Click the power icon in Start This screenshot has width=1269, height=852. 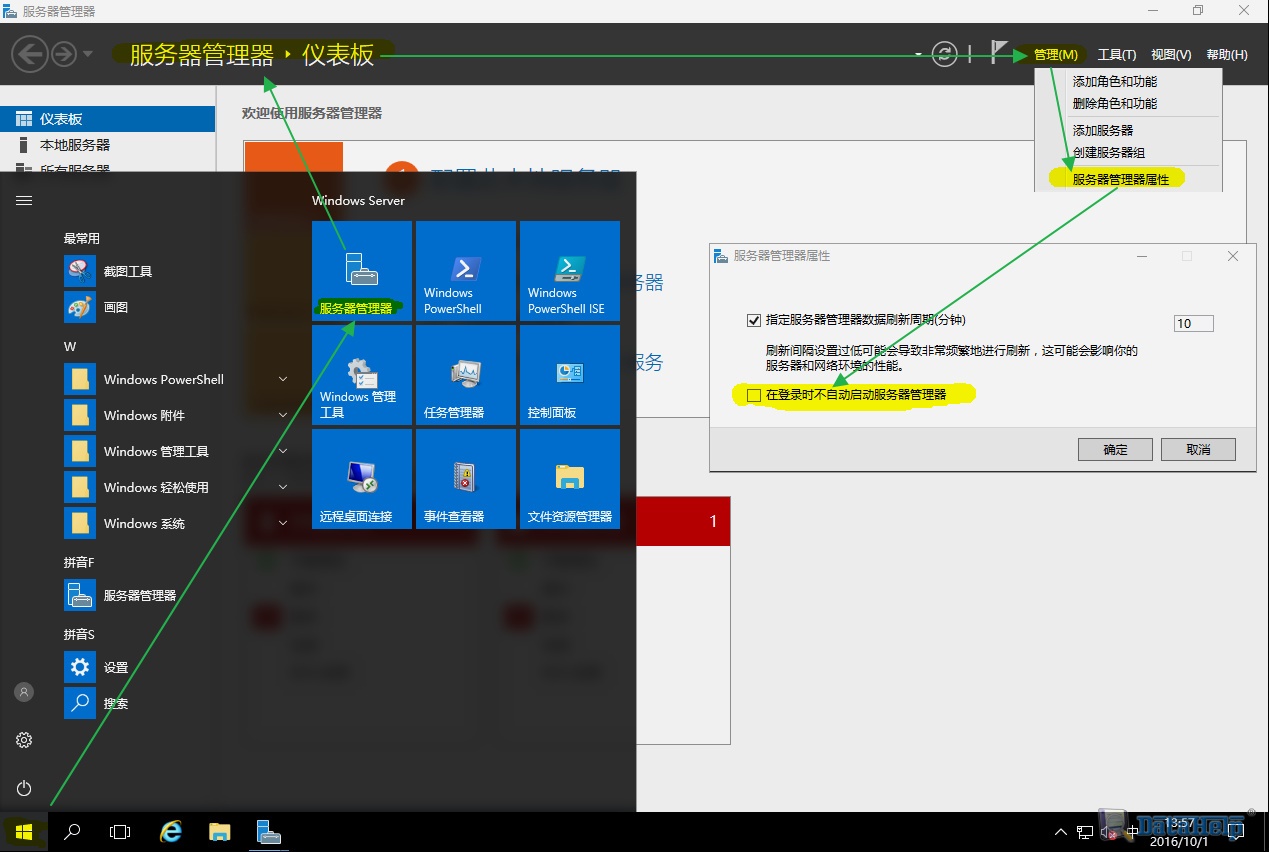click(x=24, y=788)
